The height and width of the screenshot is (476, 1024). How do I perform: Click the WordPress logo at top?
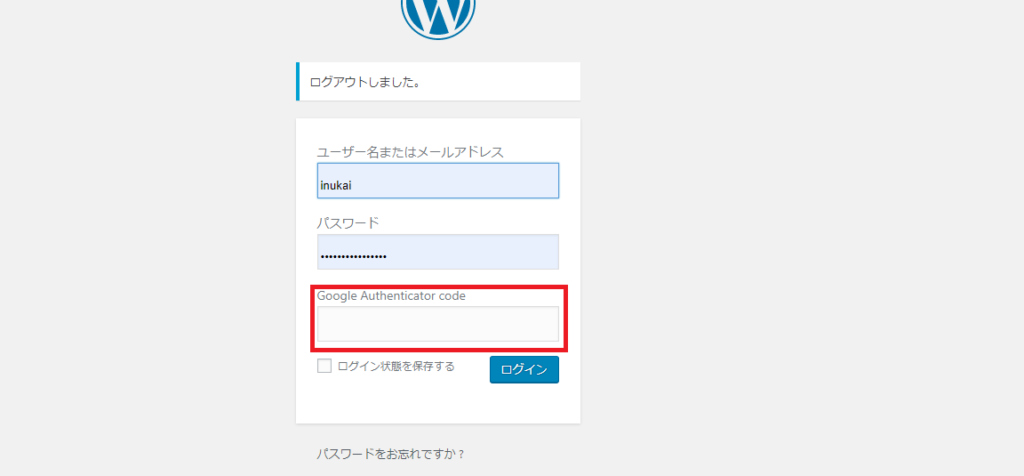pyautogui.click(x=438, y=15)
